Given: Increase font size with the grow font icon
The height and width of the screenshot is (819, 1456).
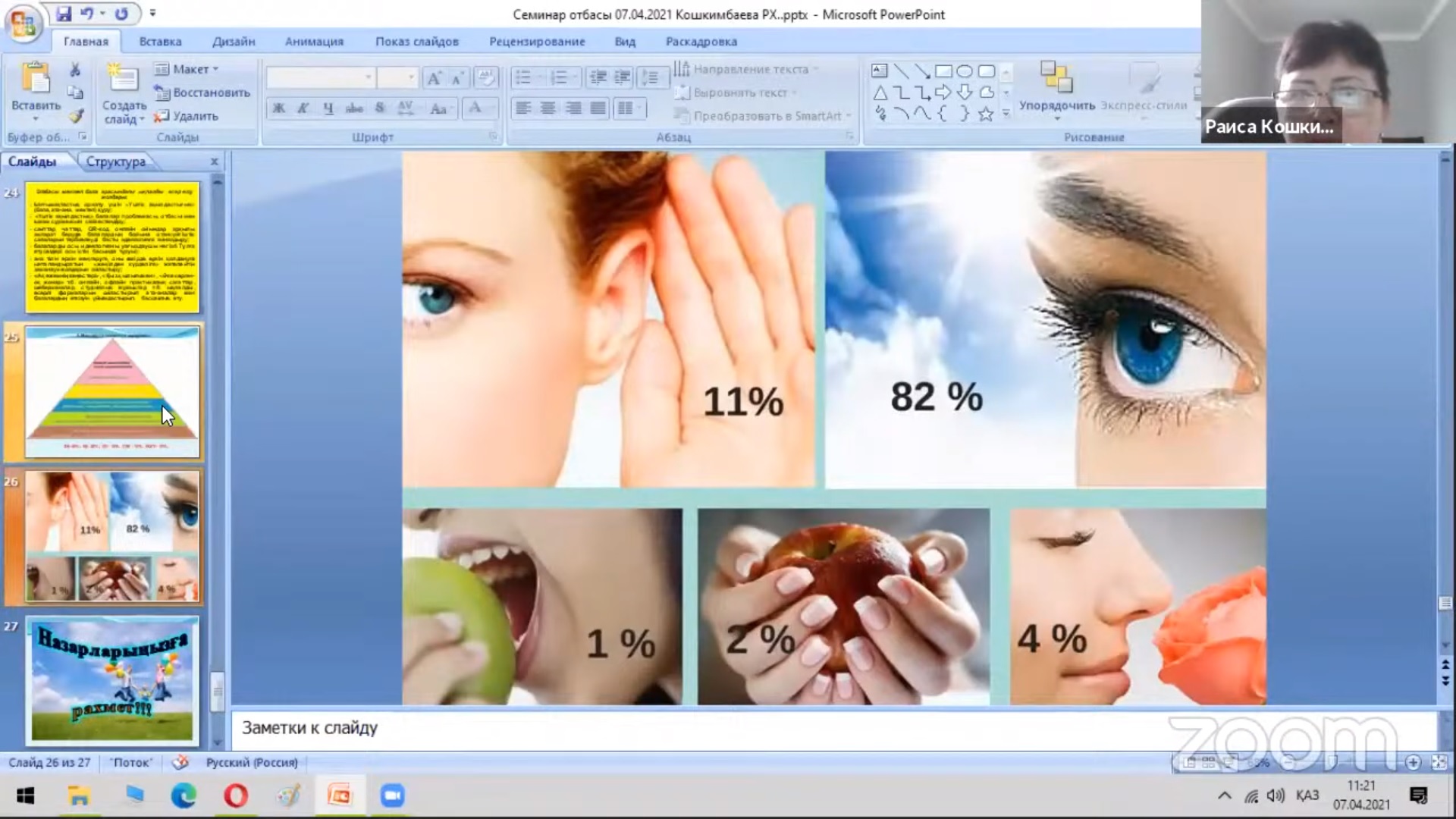Looking at the screenshot, I should [434, 78].
